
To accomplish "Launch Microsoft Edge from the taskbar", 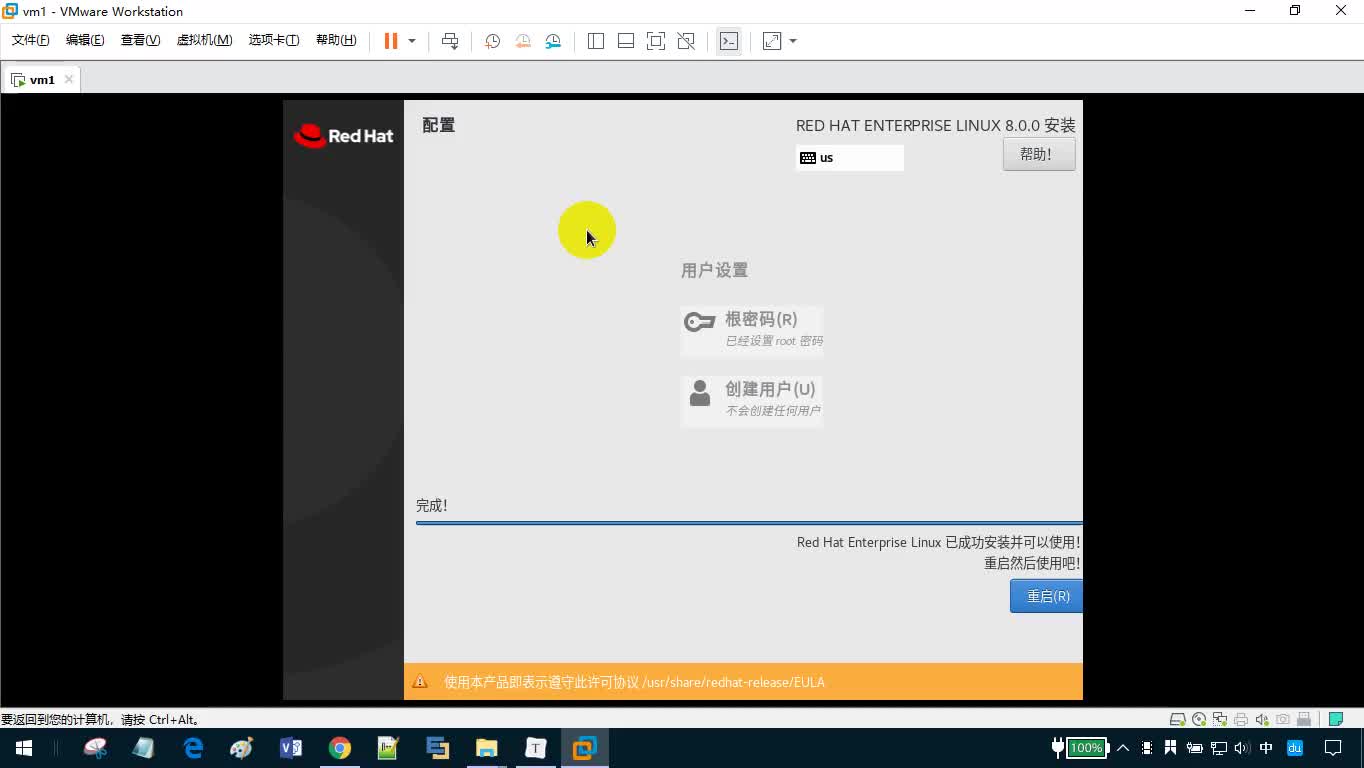I will pos(193,748).
